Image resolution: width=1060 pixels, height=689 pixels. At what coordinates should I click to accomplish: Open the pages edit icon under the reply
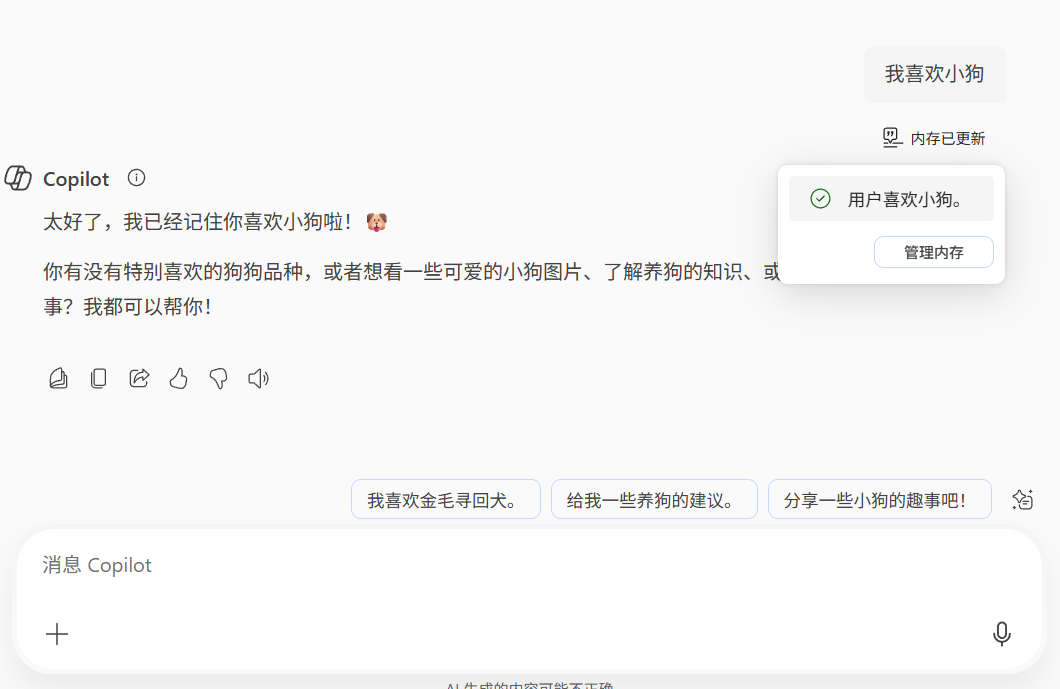(x=59, y=378)
